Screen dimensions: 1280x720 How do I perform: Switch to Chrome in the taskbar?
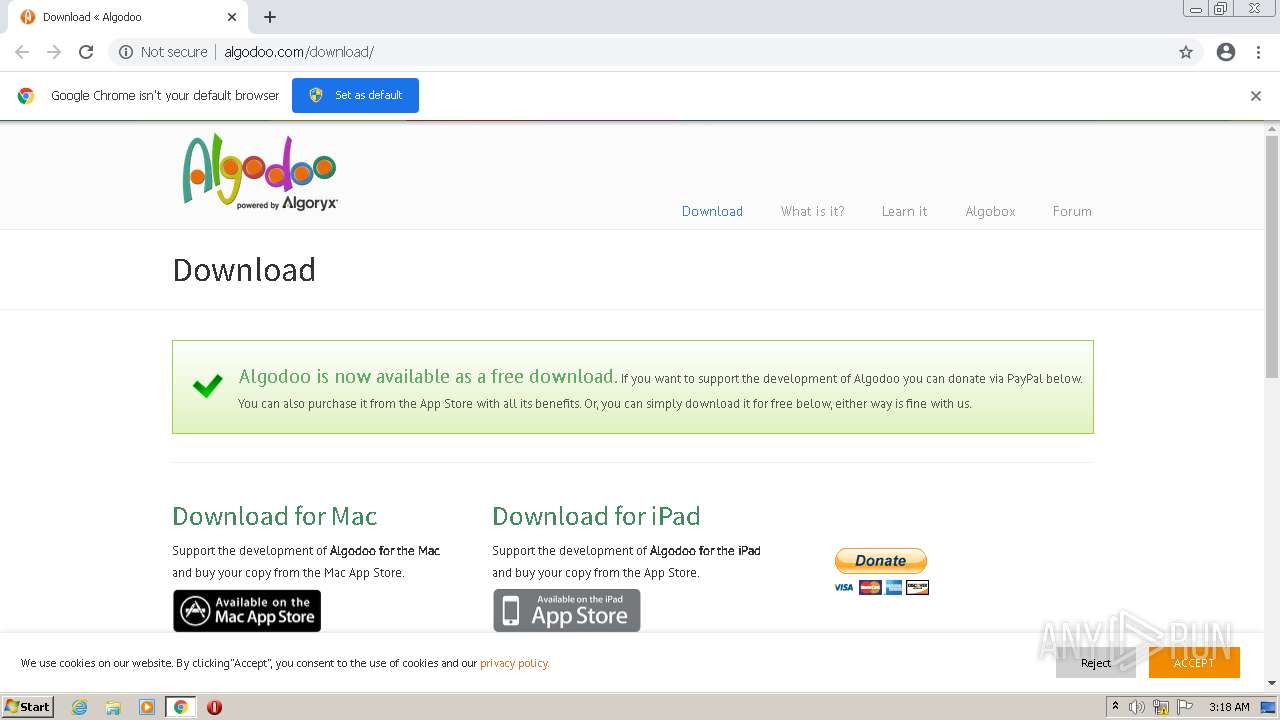point(181,707)
